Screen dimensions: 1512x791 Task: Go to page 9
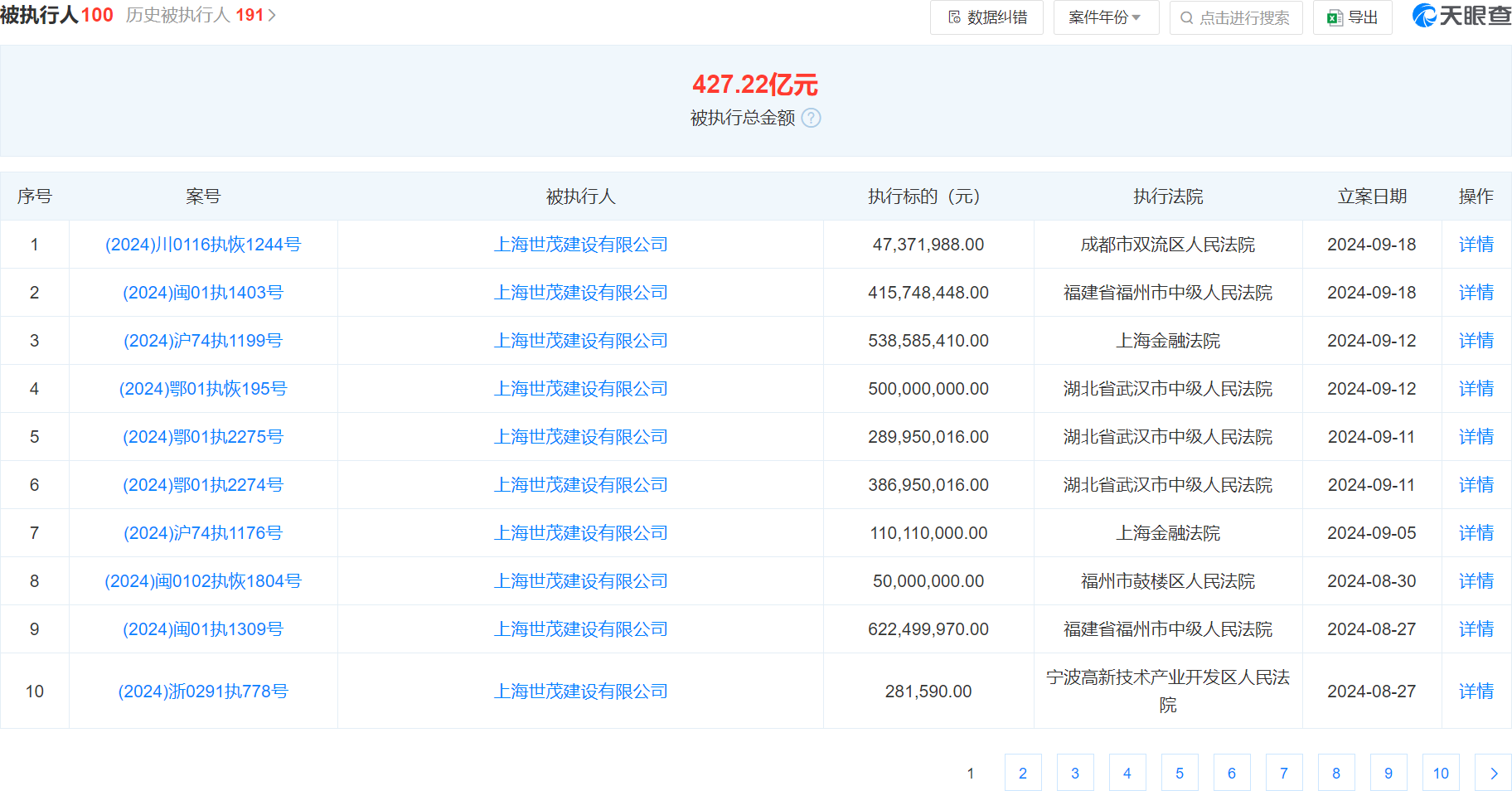point(1388,773)
